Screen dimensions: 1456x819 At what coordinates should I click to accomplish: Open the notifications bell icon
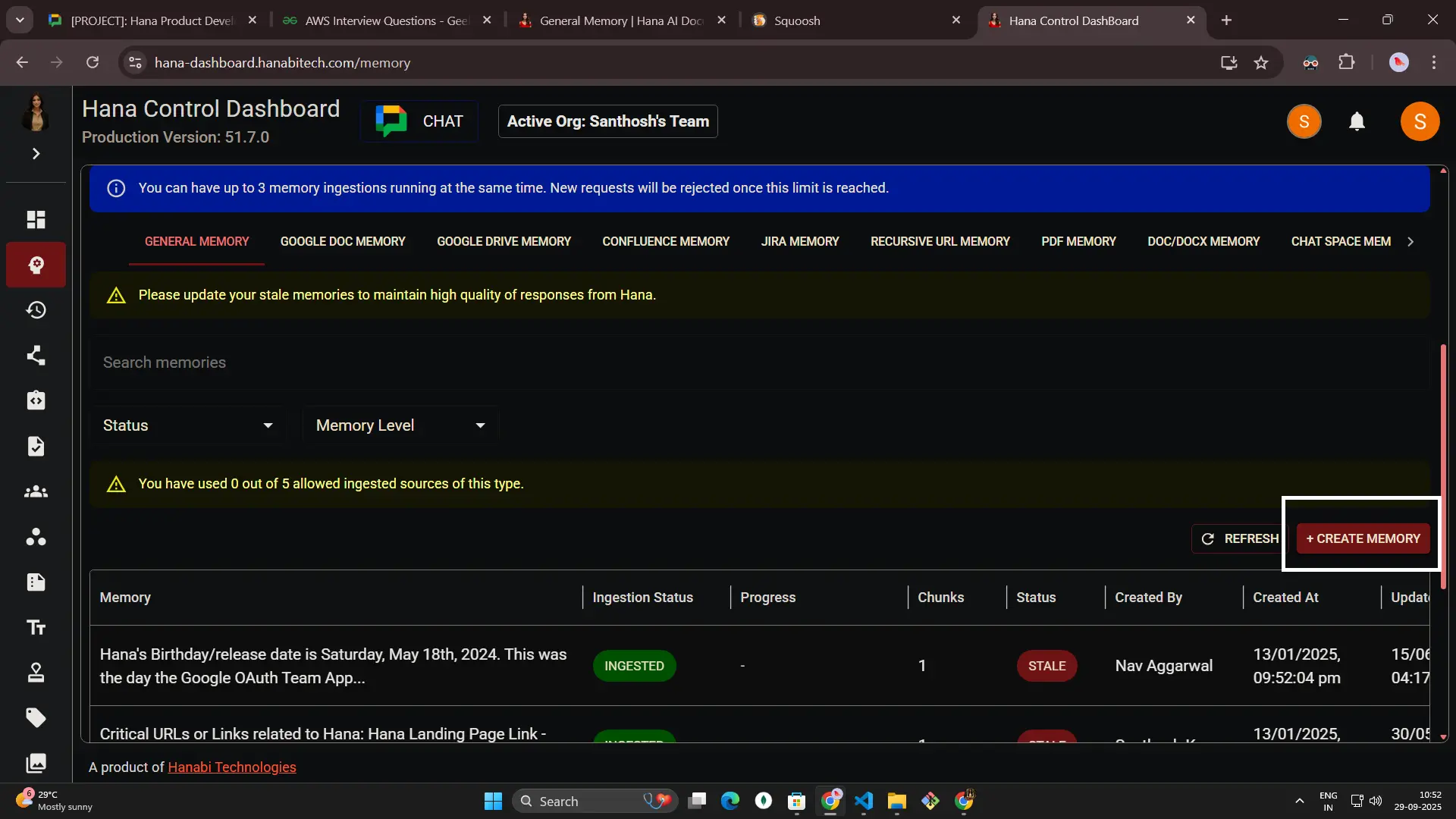click(1357, 121)
